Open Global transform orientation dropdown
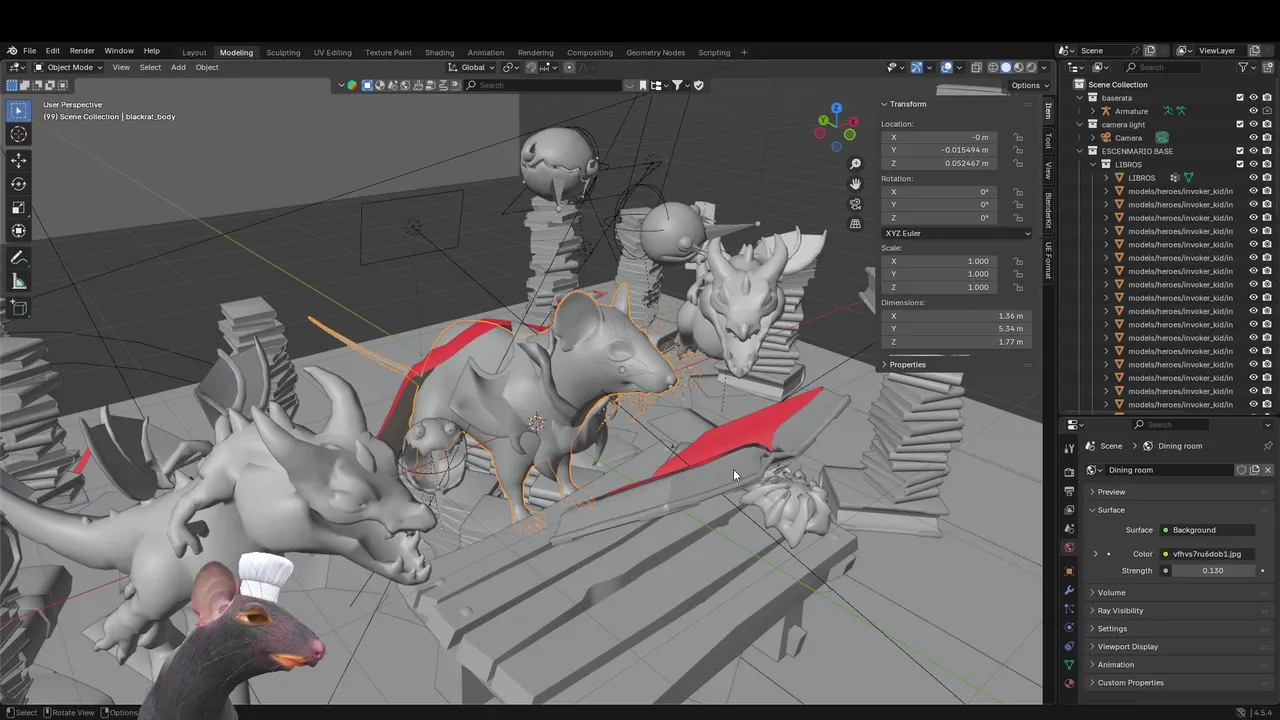The height and width of the screenshot is (720, 1280). click(x=471, y=67)
